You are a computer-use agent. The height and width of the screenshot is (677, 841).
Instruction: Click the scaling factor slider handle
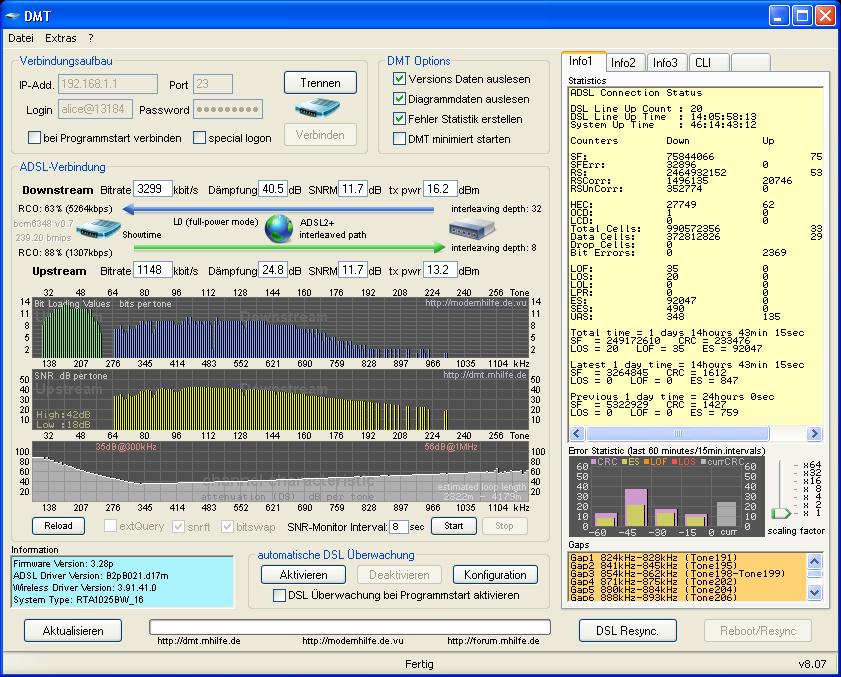780,513
